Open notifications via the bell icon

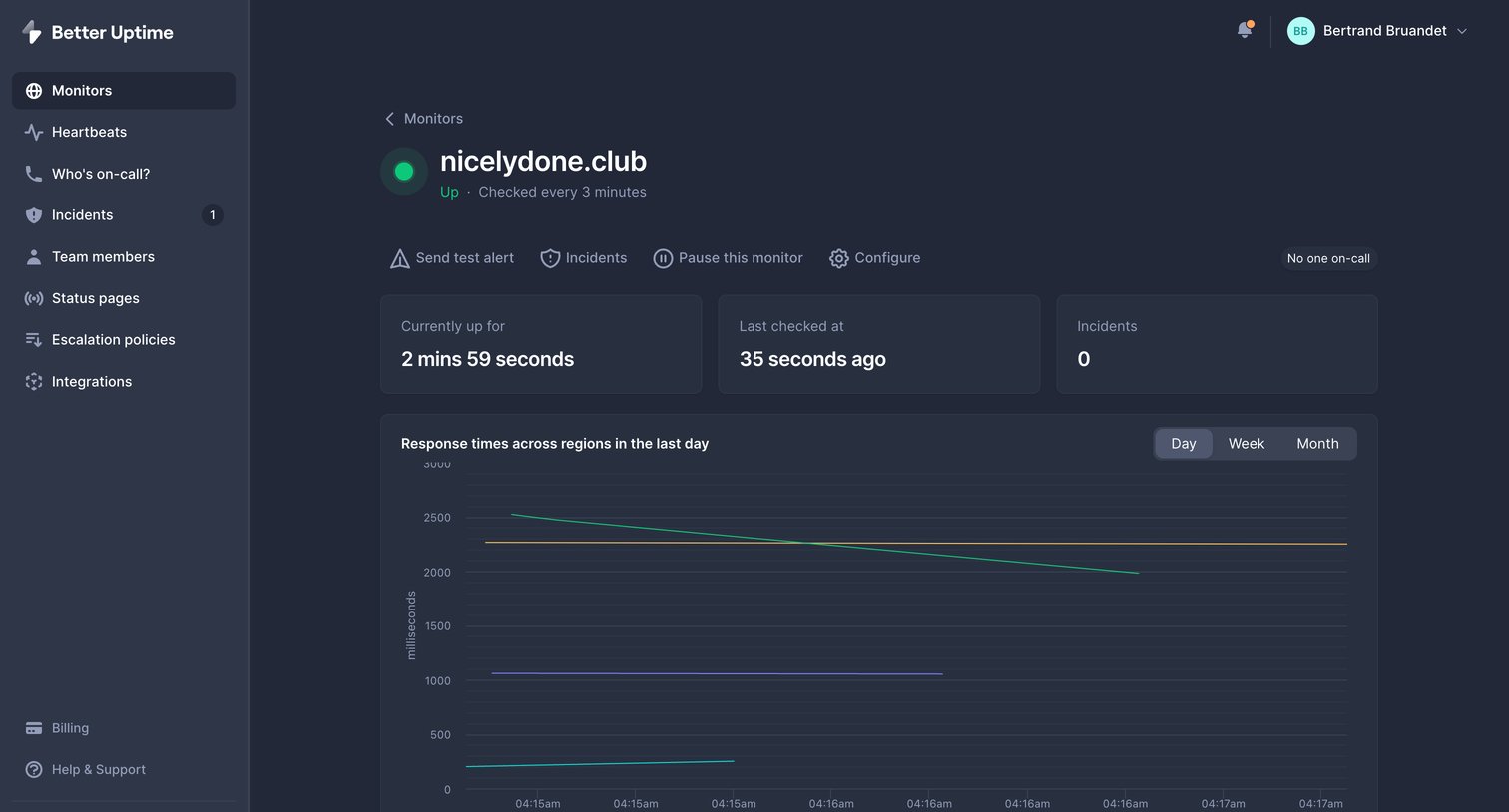coord(1244,31)
